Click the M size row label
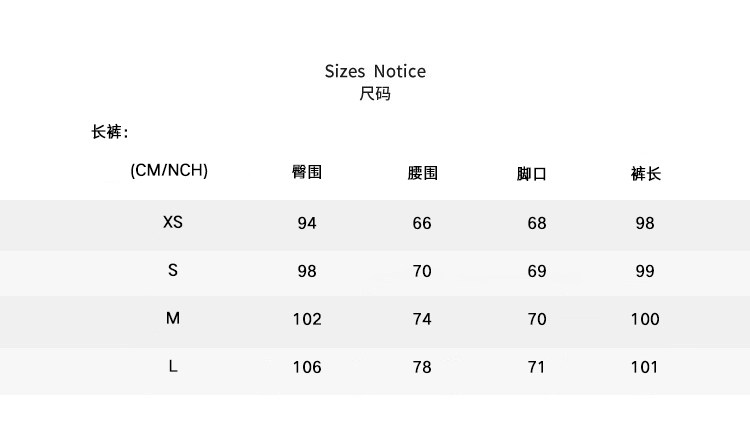The height and width of the screenshot is (439, 750). tap(173, 318)
